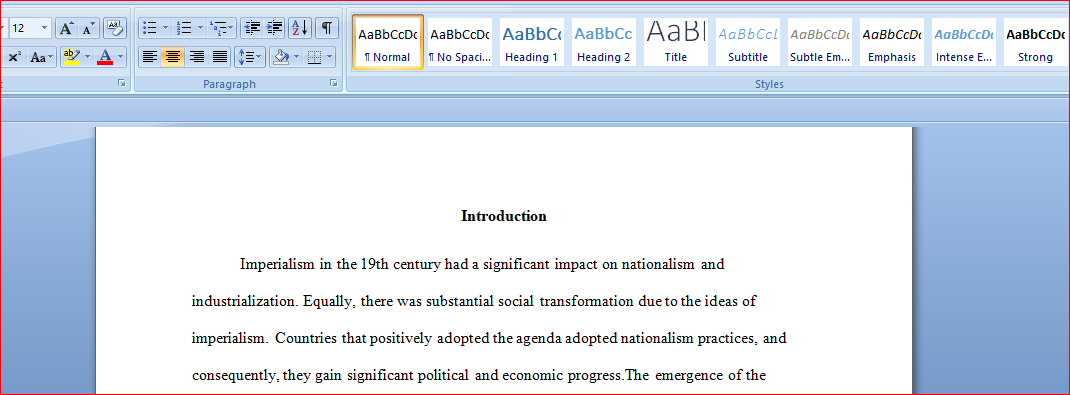Apply the Intense Emphasis style
Viewport: 1070px width, 395px height.
point(964,42)
